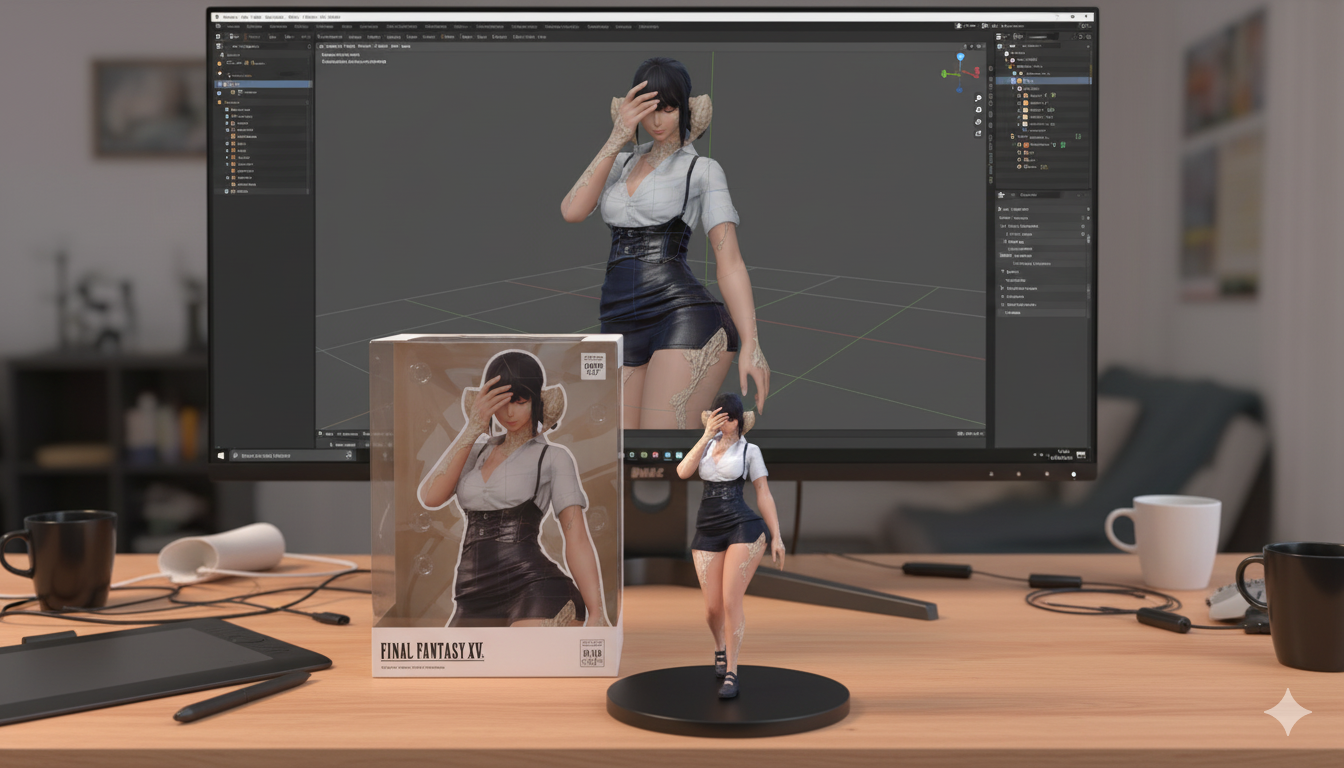1344x768 pixels.
Task: Toggle the perspective/orthographic view icon in the viewport
Action: 978,134
